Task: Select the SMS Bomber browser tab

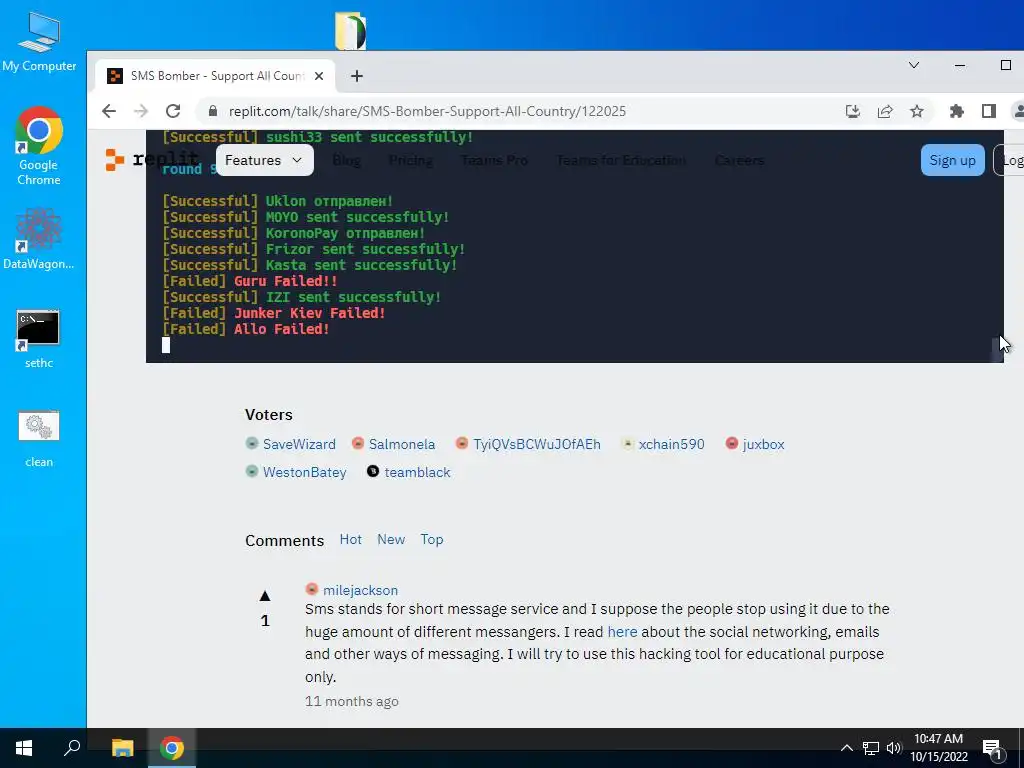Action: (x=215, y=76)
